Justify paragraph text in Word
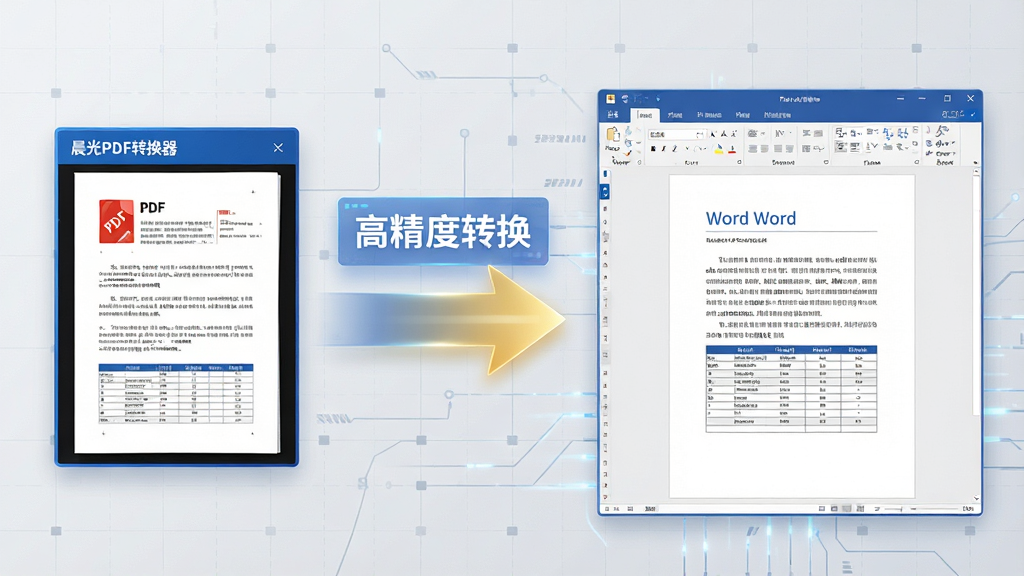This screenshot has width=1024, height=576. click(790, 149)
